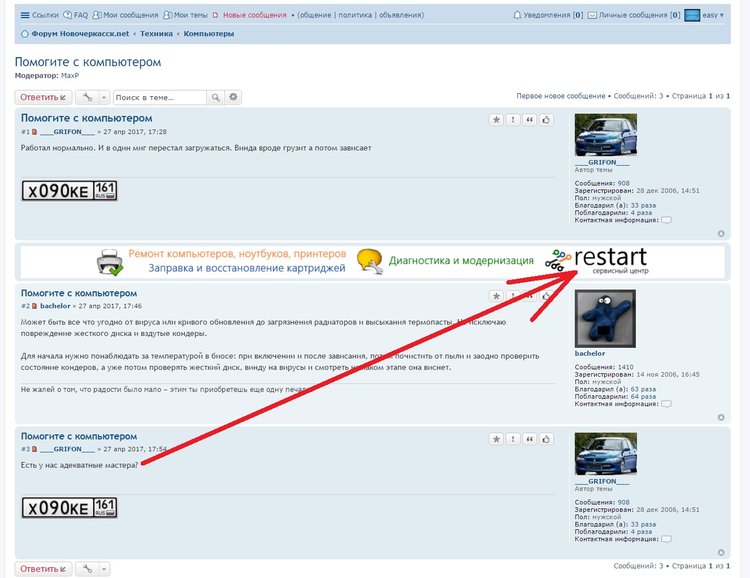Report bachelor's post with the exclamation icon

(x=513, y=297)
